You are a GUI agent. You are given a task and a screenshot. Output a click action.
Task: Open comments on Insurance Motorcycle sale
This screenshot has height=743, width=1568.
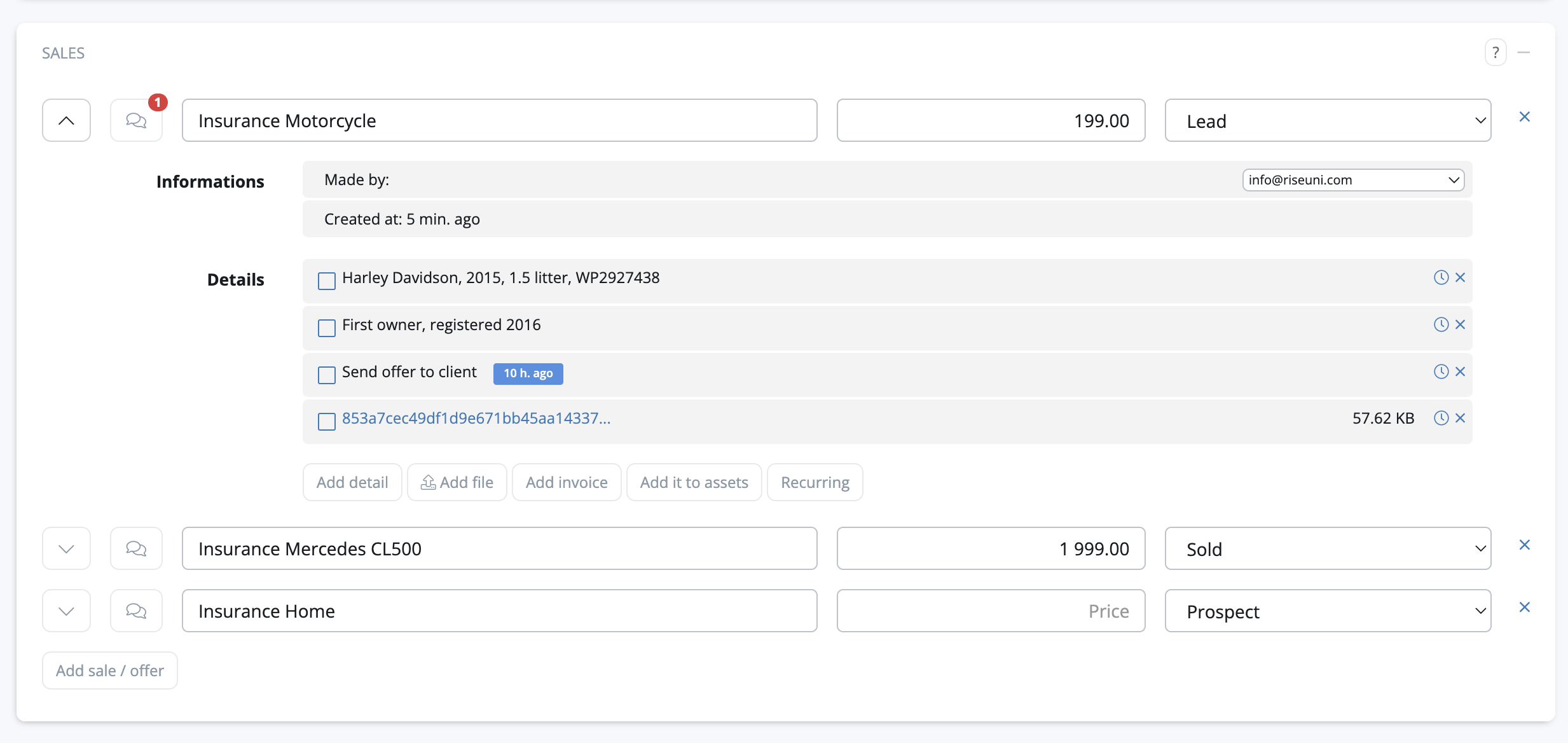click(136, 120)
